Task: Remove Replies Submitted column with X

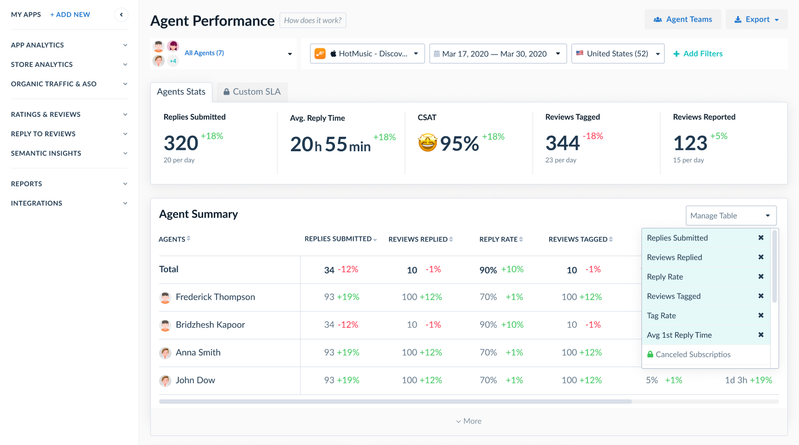Action: tap(761, 238)
